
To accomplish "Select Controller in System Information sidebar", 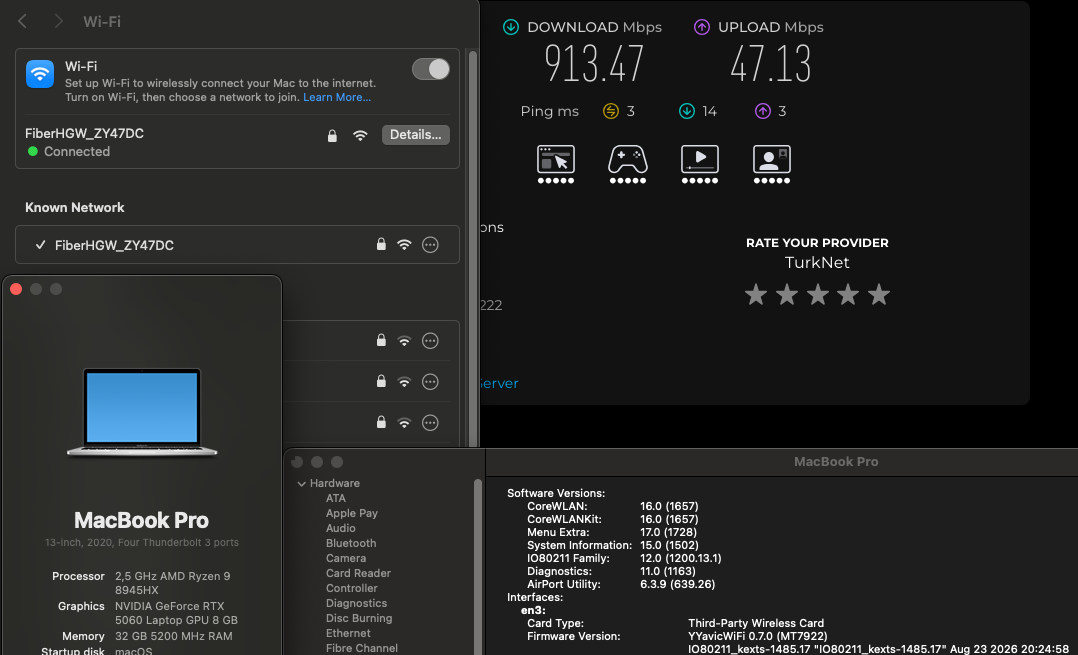I will click(351, 588).
